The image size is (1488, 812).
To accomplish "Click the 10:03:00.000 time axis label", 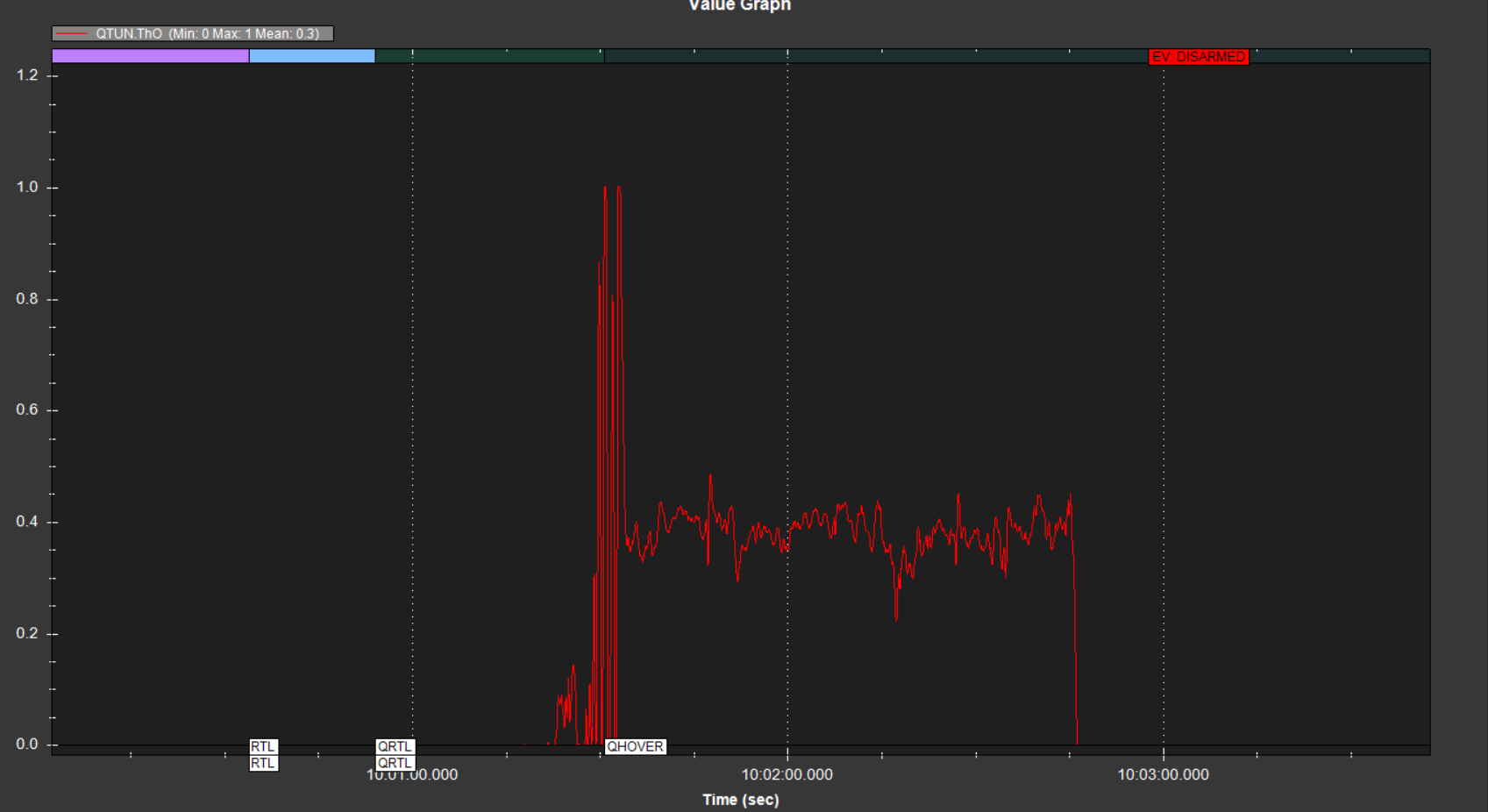I will click(x=1163, y=775).
